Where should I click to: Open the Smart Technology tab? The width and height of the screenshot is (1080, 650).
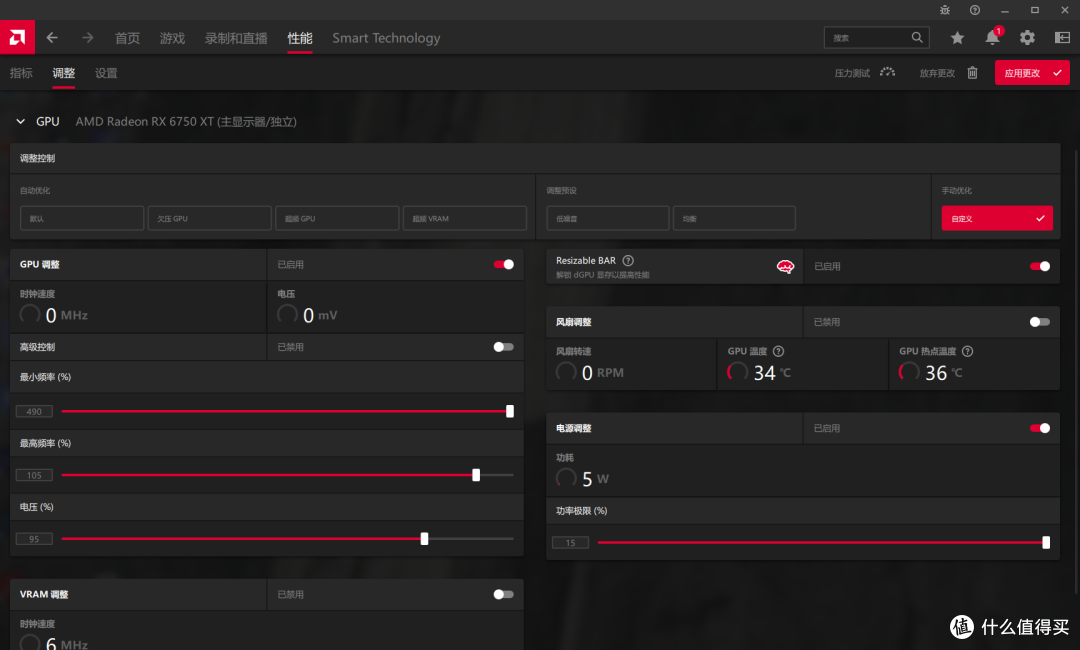click(x=386, y=38)
